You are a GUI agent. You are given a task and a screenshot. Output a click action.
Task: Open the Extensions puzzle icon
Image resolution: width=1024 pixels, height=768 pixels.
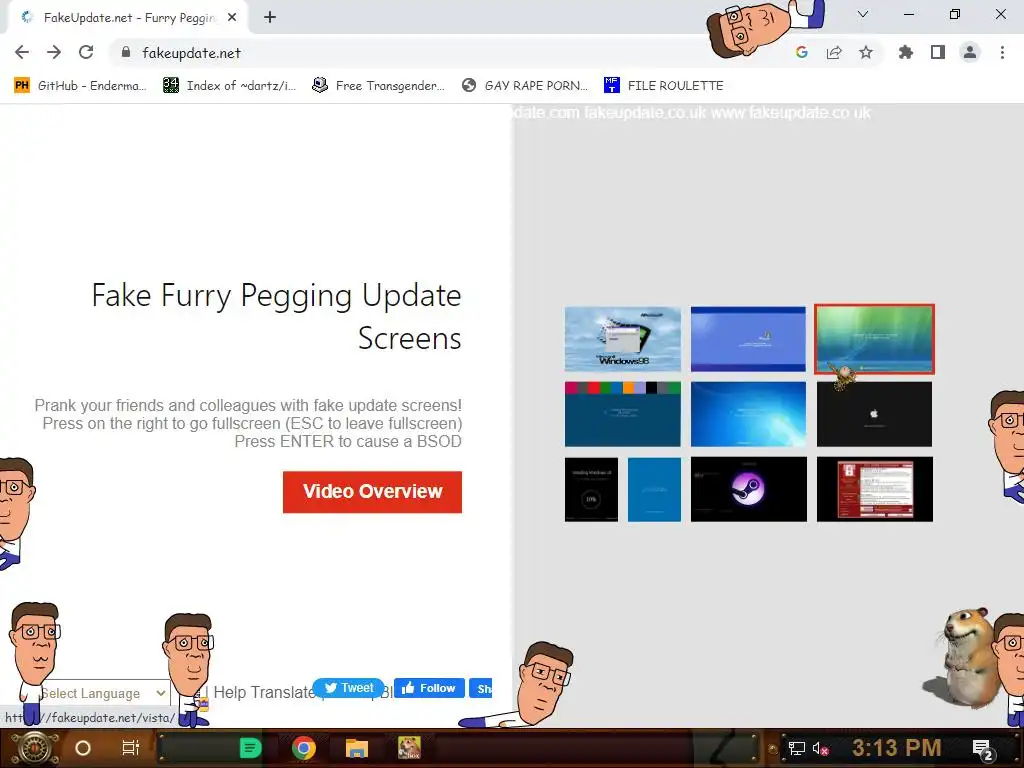click(x=906, y=52)
